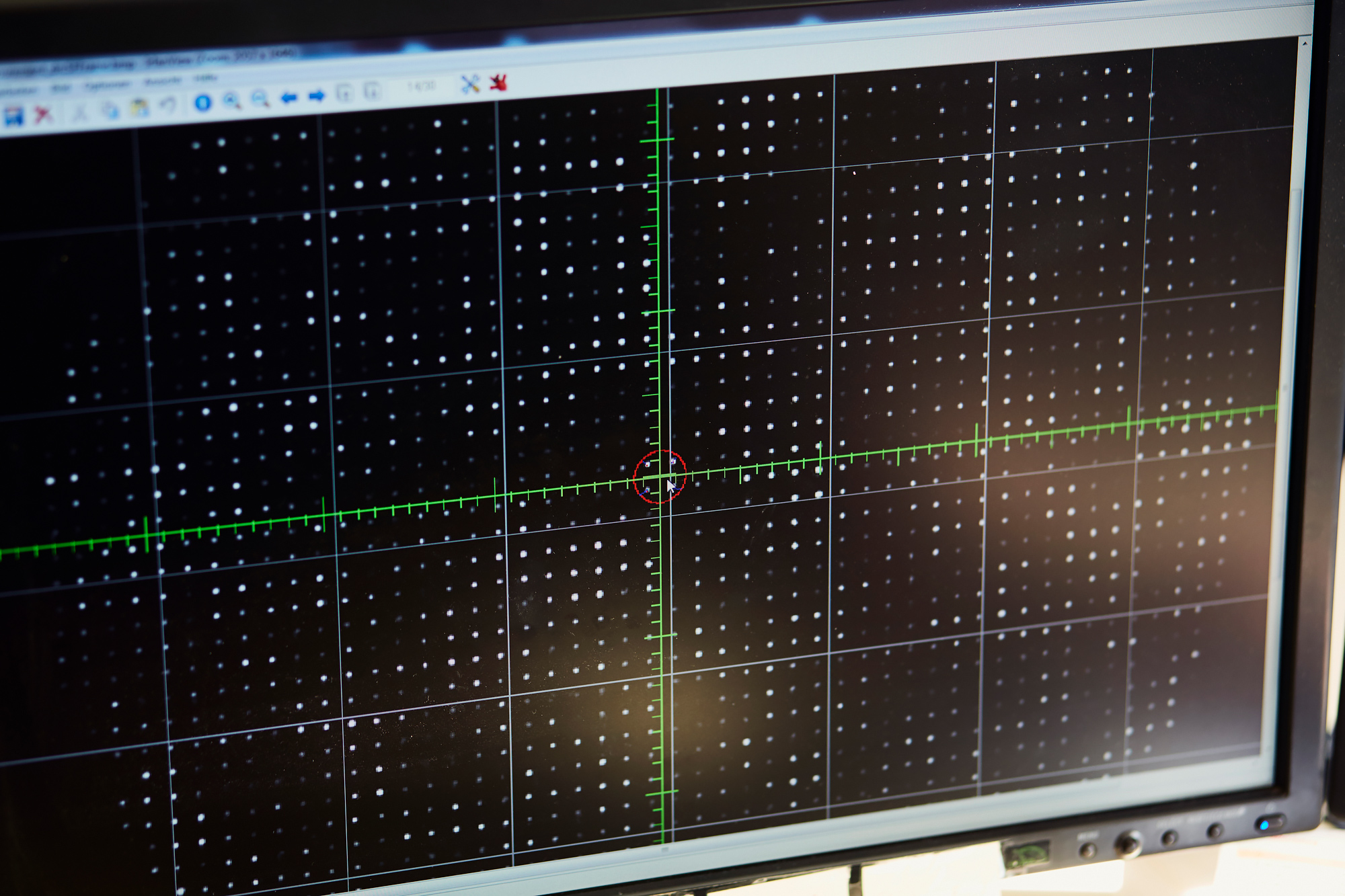The height and width of the screenshot is (896, 1345).
Task: Click the zoom out magnifier icon
Action: click(260, 99)
